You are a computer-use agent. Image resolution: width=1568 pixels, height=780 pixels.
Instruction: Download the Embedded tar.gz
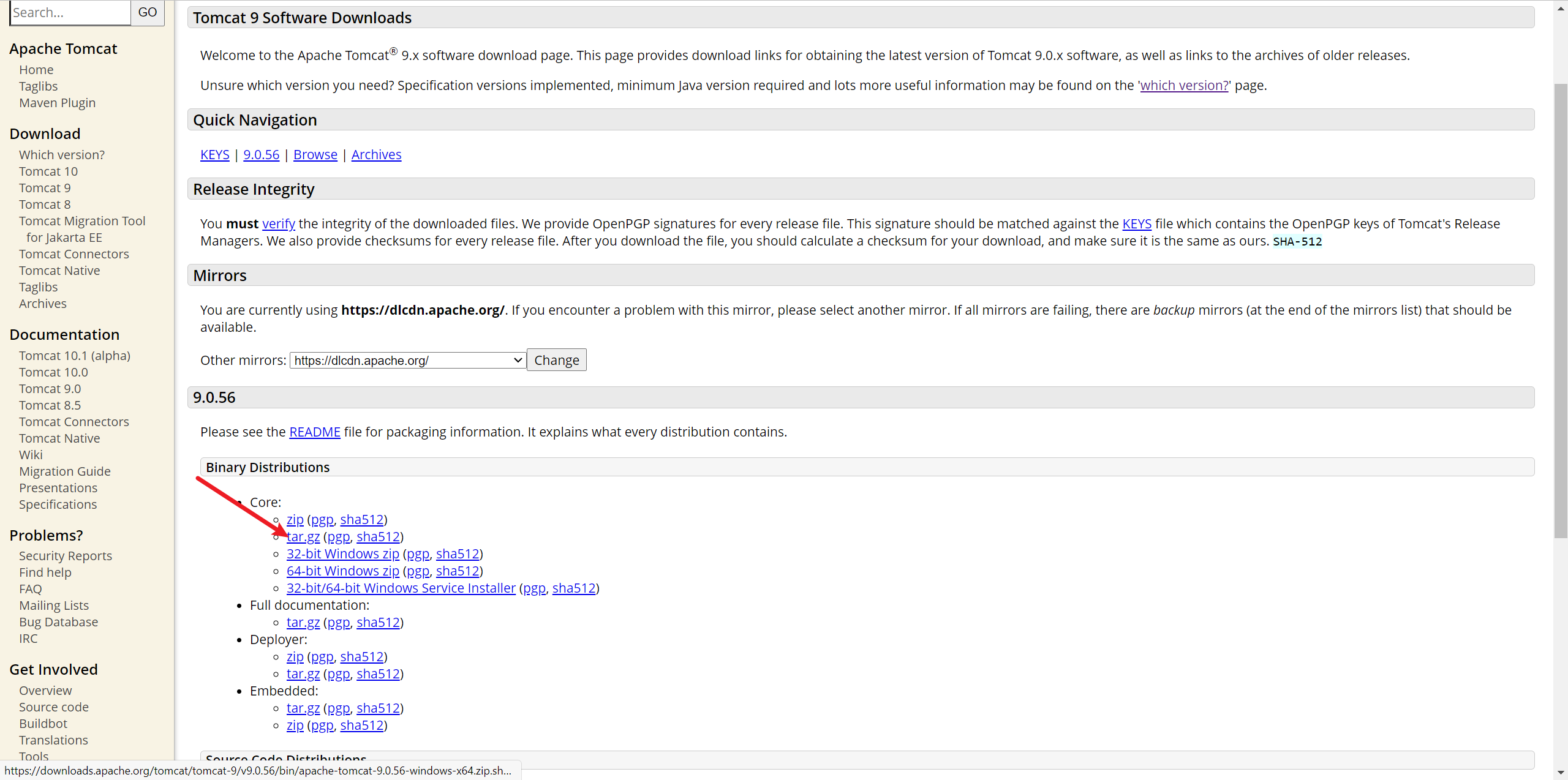(303, 708)
